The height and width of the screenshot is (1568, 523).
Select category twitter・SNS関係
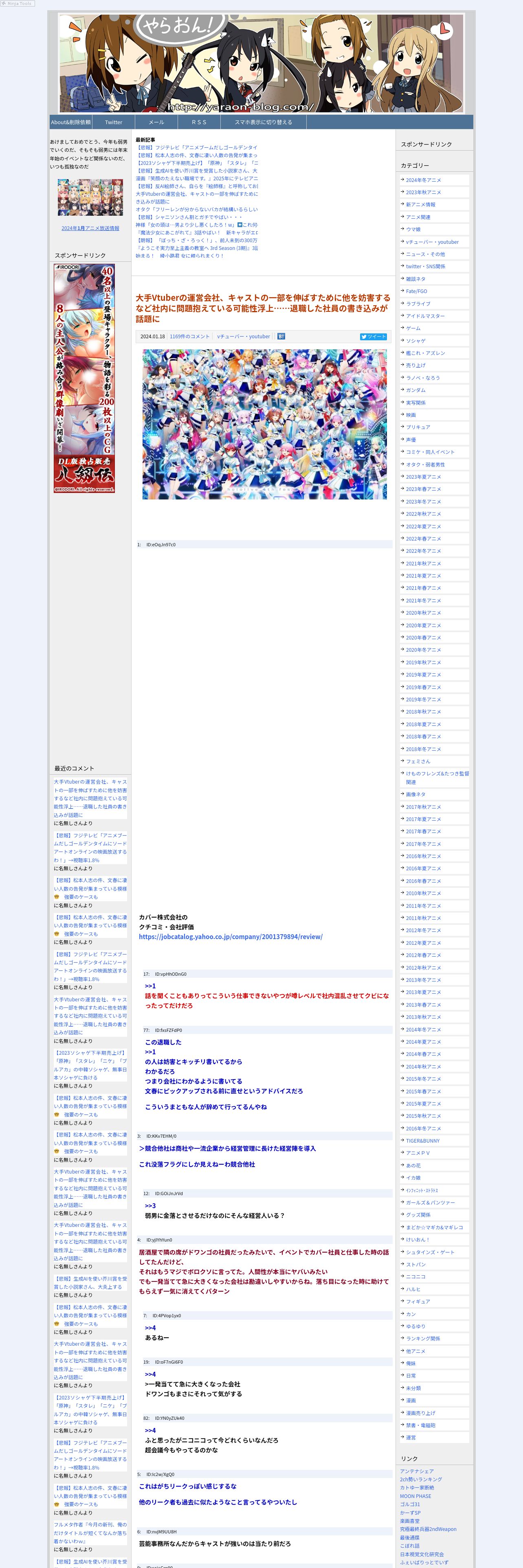426,267
